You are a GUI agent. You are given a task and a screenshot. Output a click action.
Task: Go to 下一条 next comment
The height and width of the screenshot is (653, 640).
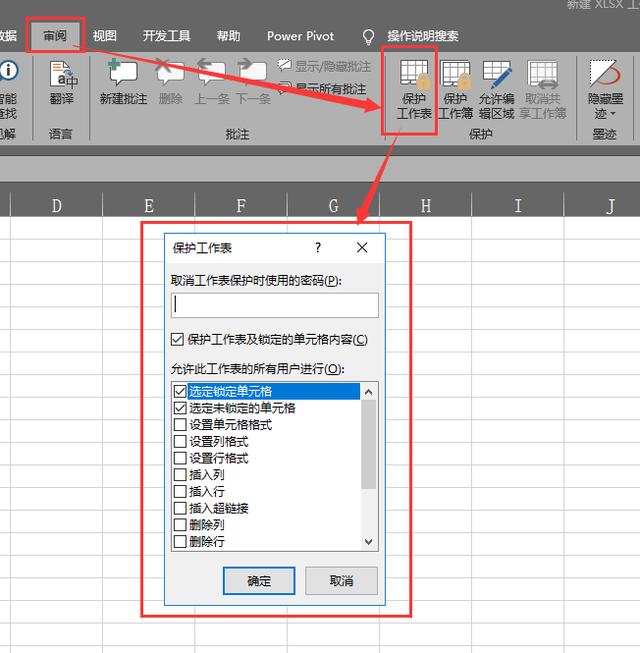(253, 82)
